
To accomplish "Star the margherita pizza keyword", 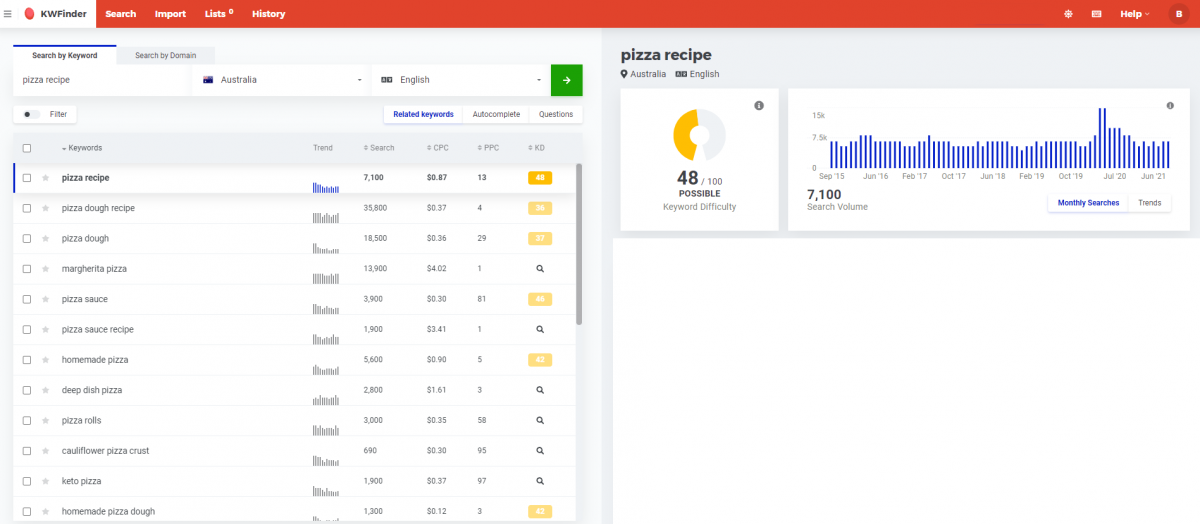I will click(x=45, y=269).
